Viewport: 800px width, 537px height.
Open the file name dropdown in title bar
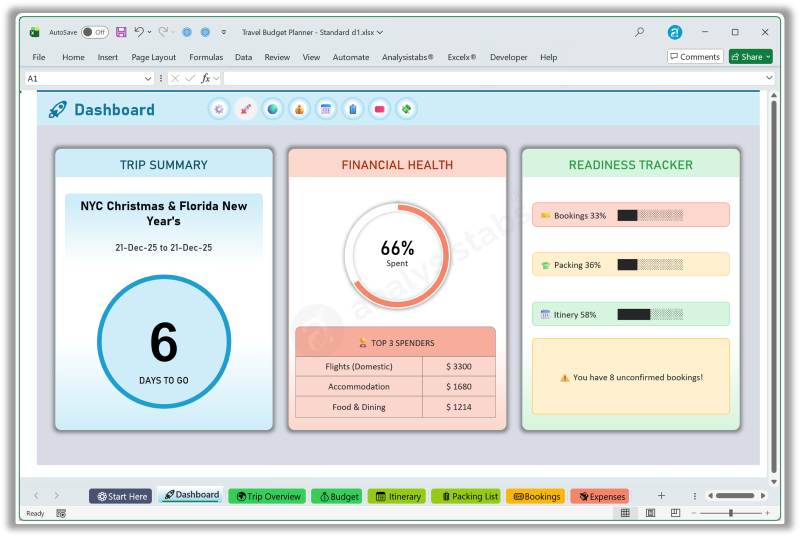(380, 32)
